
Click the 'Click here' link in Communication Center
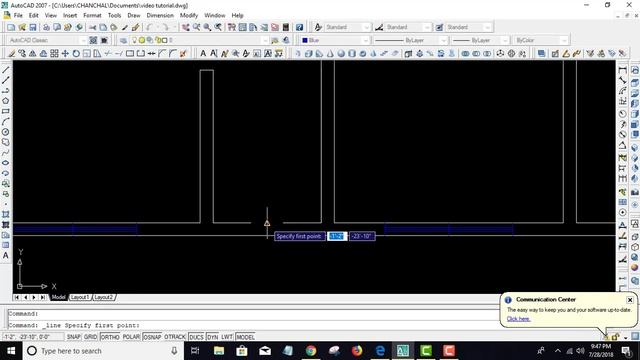pos(518,319)
